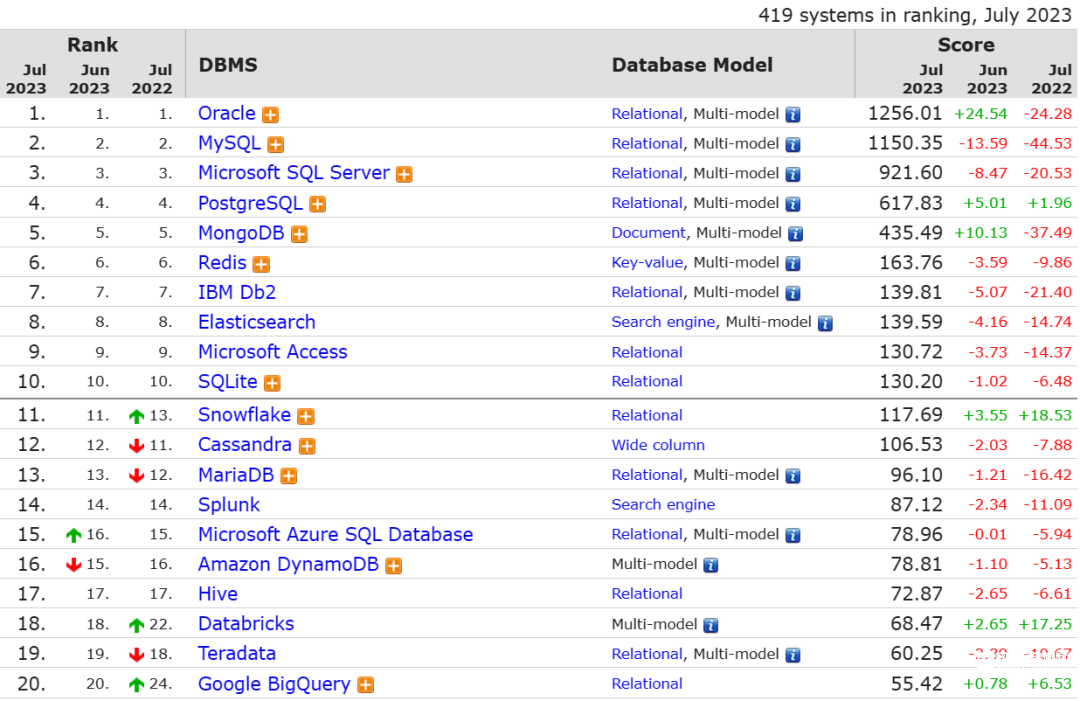Click the orange plus icon beside Snowflake
Image resolution: width=1080 pixels, height=701 pixels.
(306, 417)
